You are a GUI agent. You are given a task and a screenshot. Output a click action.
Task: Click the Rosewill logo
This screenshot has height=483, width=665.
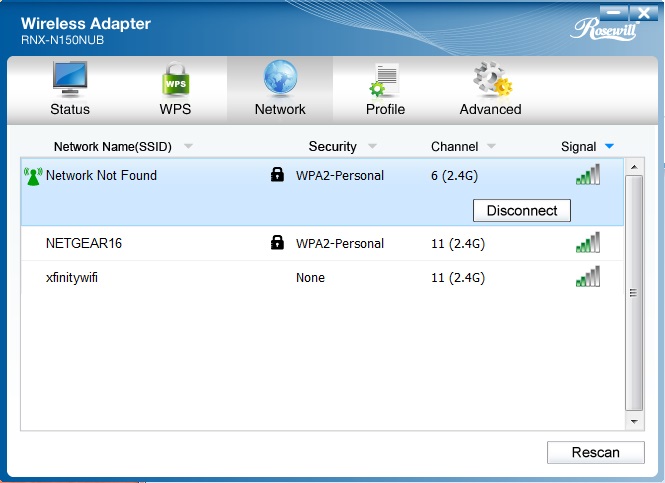[605, 29]
